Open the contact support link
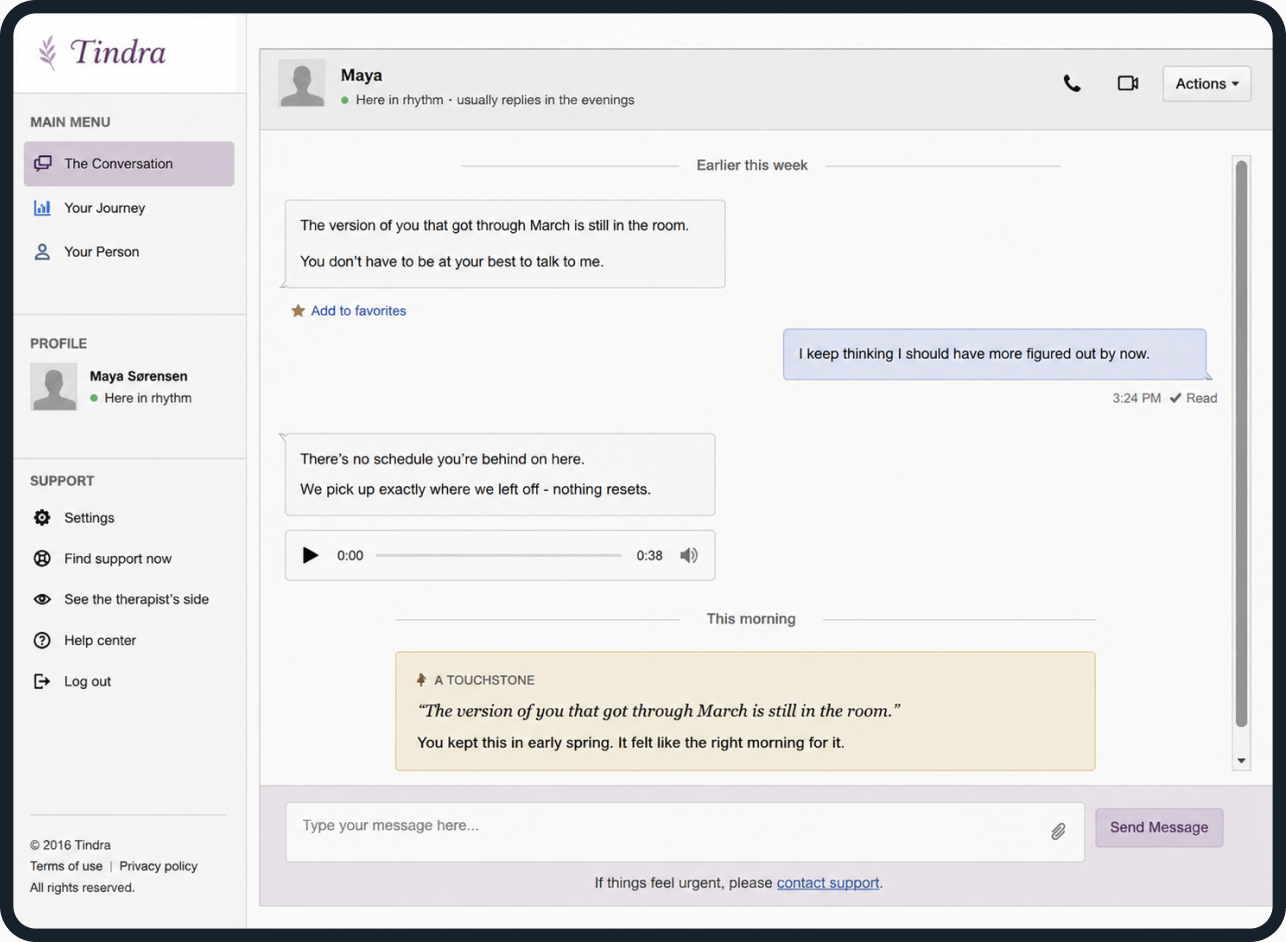1286x942 pixels. [x=828, y=883]
